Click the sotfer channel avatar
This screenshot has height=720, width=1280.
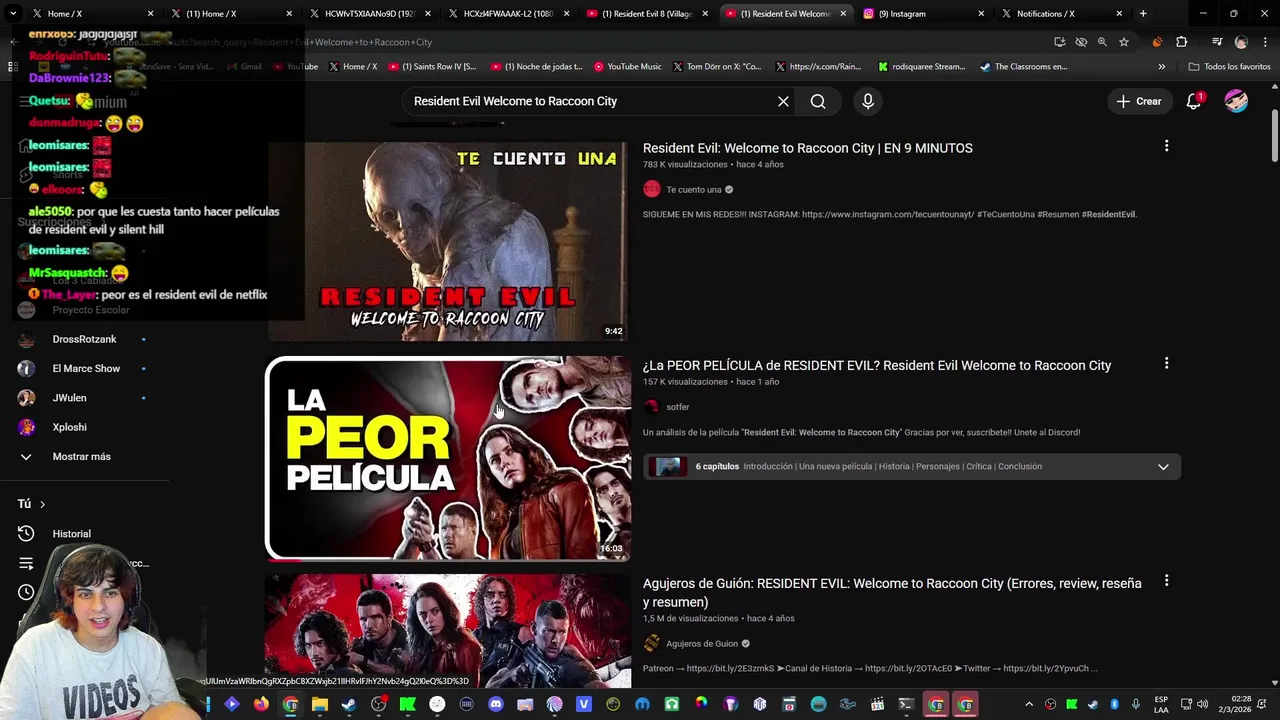[652, 407]
